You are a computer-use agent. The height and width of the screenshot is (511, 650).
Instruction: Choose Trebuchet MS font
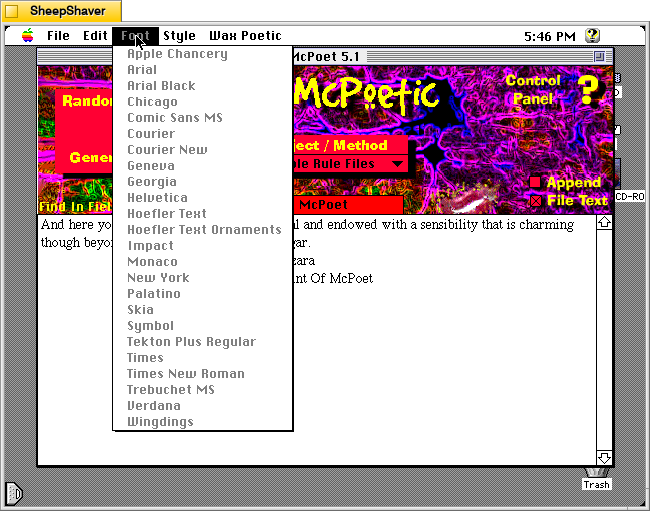(203, 390)
